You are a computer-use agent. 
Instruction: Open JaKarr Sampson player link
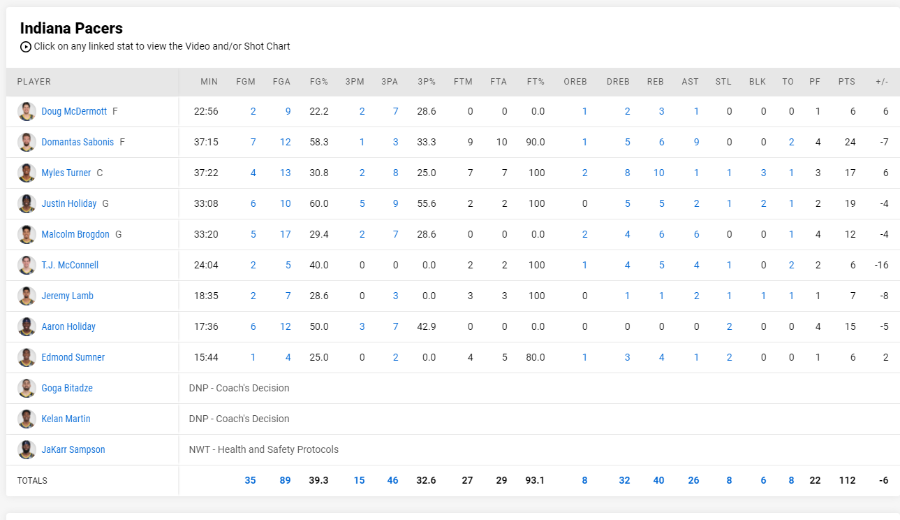pyautogui.click(x=73, y=449)
